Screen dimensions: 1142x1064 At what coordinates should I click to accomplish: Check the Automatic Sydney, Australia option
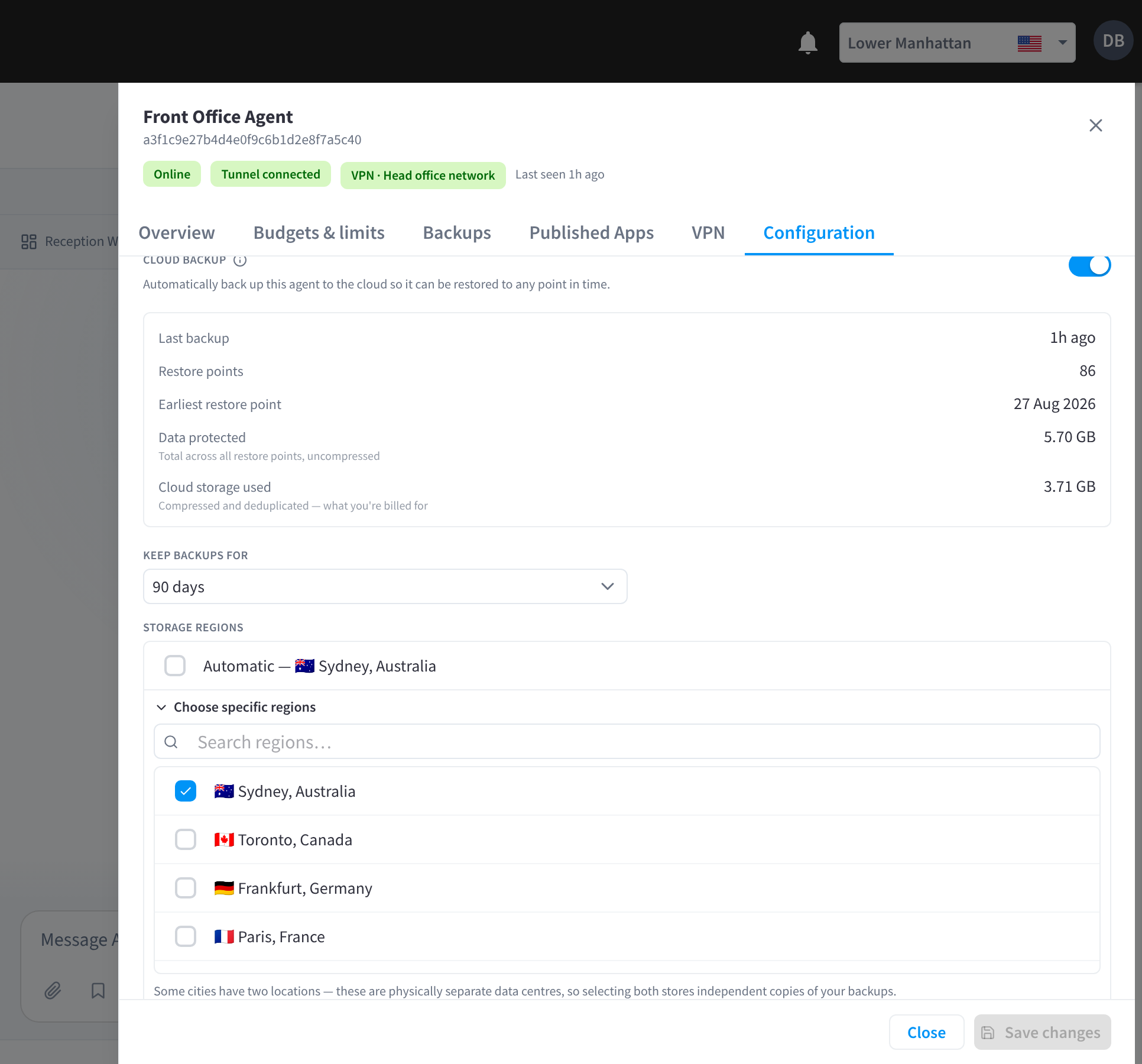(175, 666)
